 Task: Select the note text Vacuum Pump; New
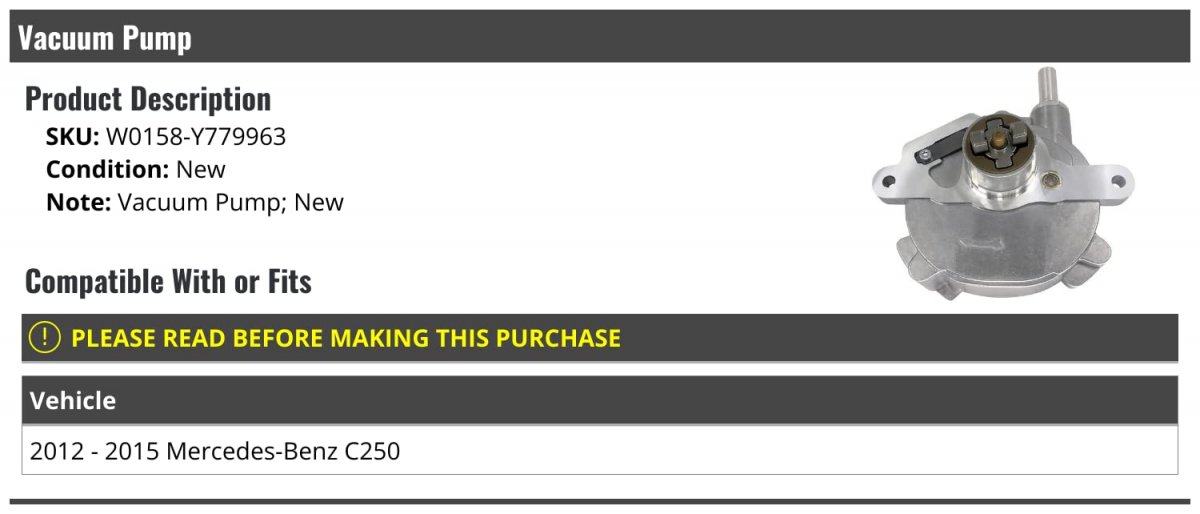click(x=231, y=202)
